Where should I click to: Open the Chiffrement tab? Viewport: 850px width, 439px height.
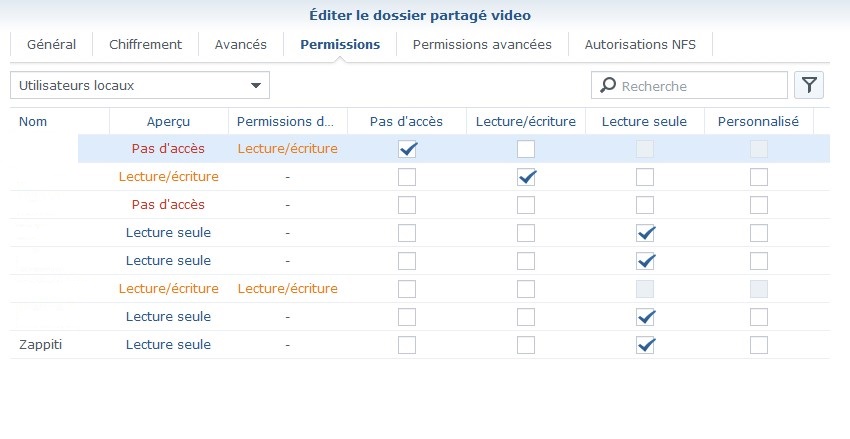145,45
